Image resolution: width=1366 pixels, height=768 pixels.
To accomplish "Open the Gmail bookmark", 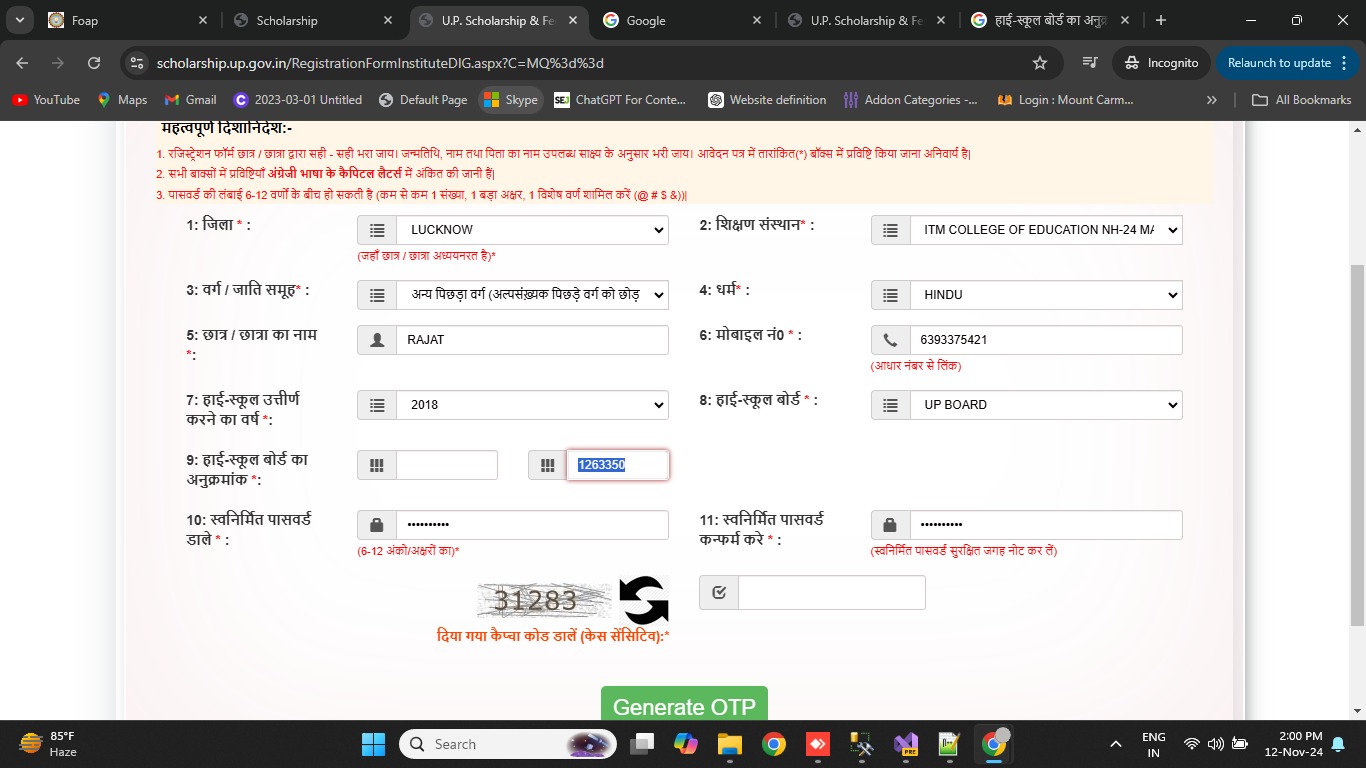I will click(190, 100).
